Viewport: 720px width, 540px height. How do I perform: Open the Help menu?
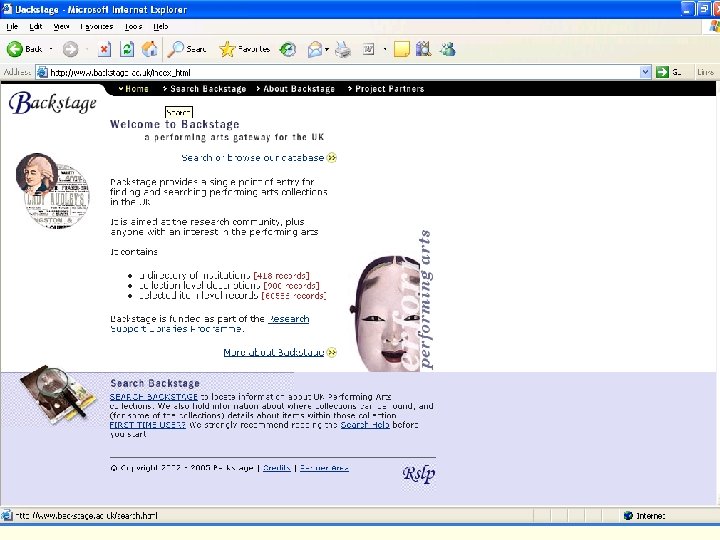click(x=161, y=27)
